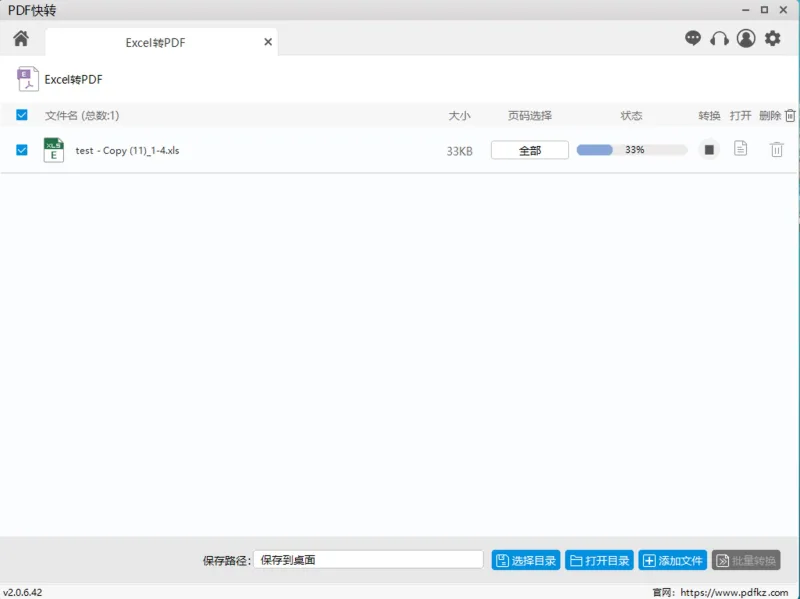Click the 文件名 (总数:1) column header

tap(82, 115)
